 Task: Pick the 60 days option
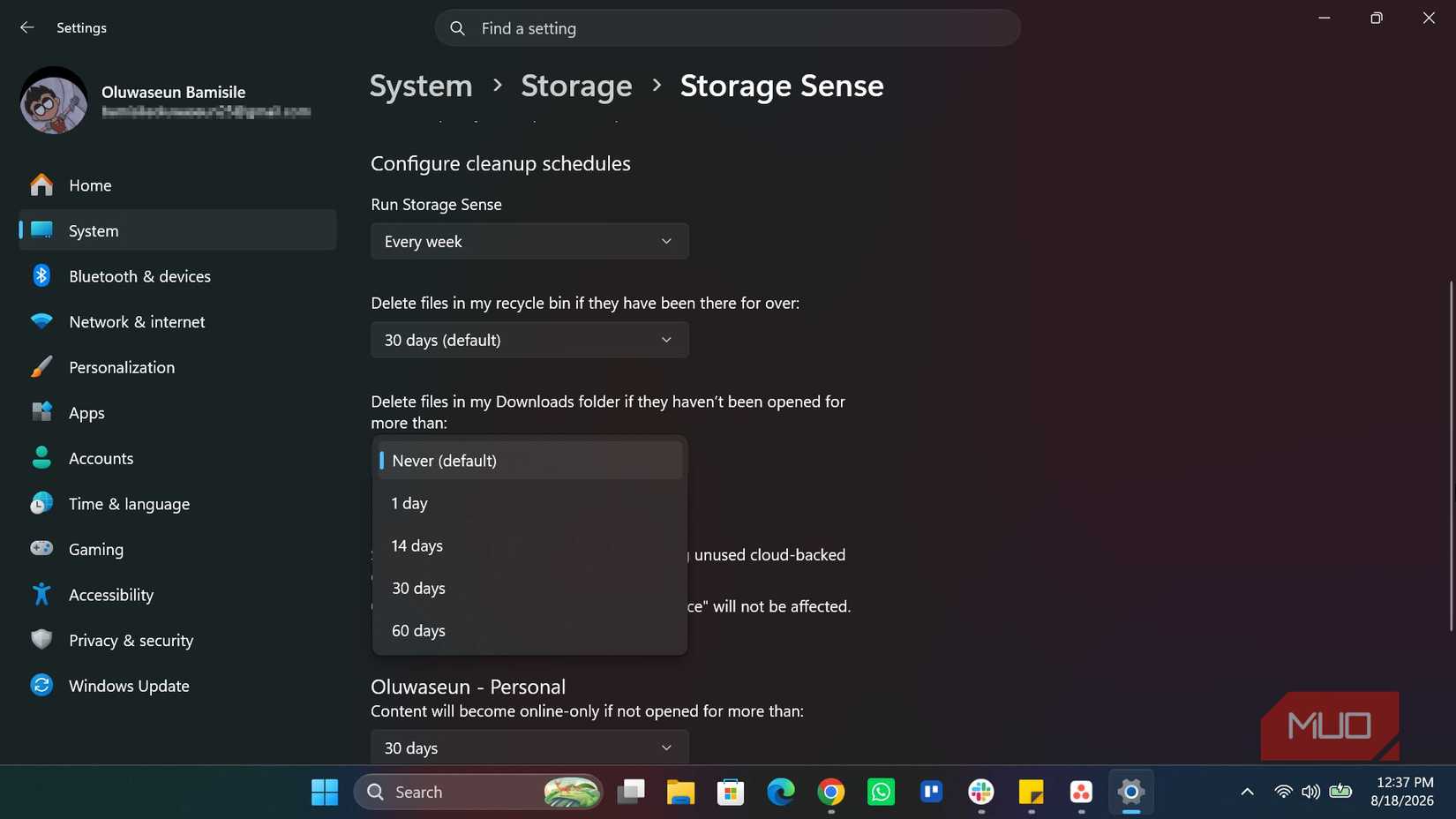[529, 630]
